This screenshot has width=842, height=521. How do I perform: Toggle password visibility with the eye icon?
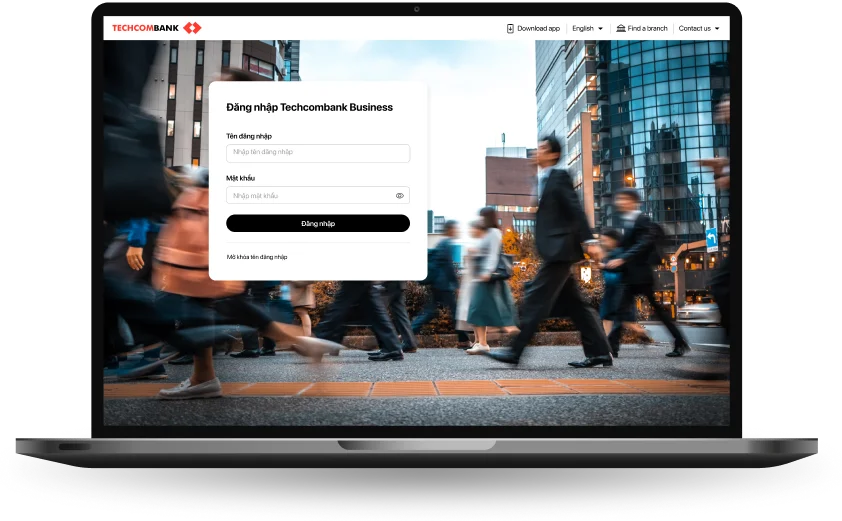coord(399,196)
